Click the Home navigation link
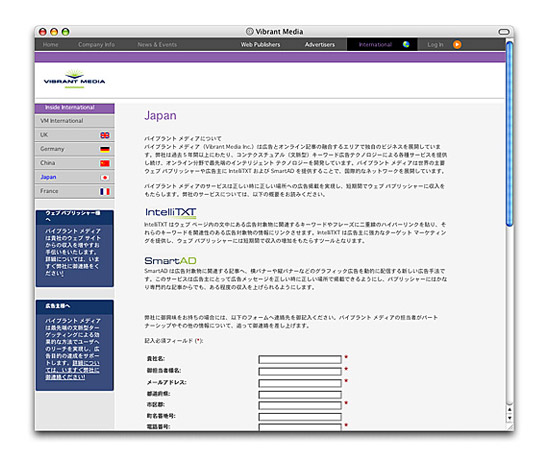Screen dimensions: 550x460 click(x=51, y=45)
